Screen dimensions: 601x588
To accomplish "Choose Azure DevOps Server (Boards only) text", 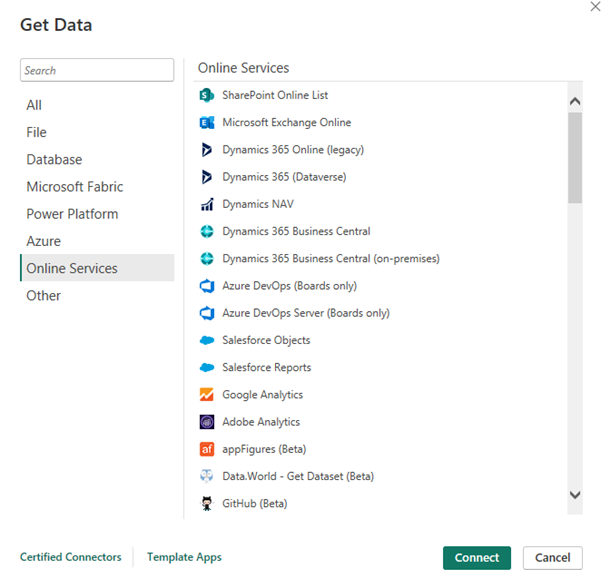I will click(x=306, y=313).
